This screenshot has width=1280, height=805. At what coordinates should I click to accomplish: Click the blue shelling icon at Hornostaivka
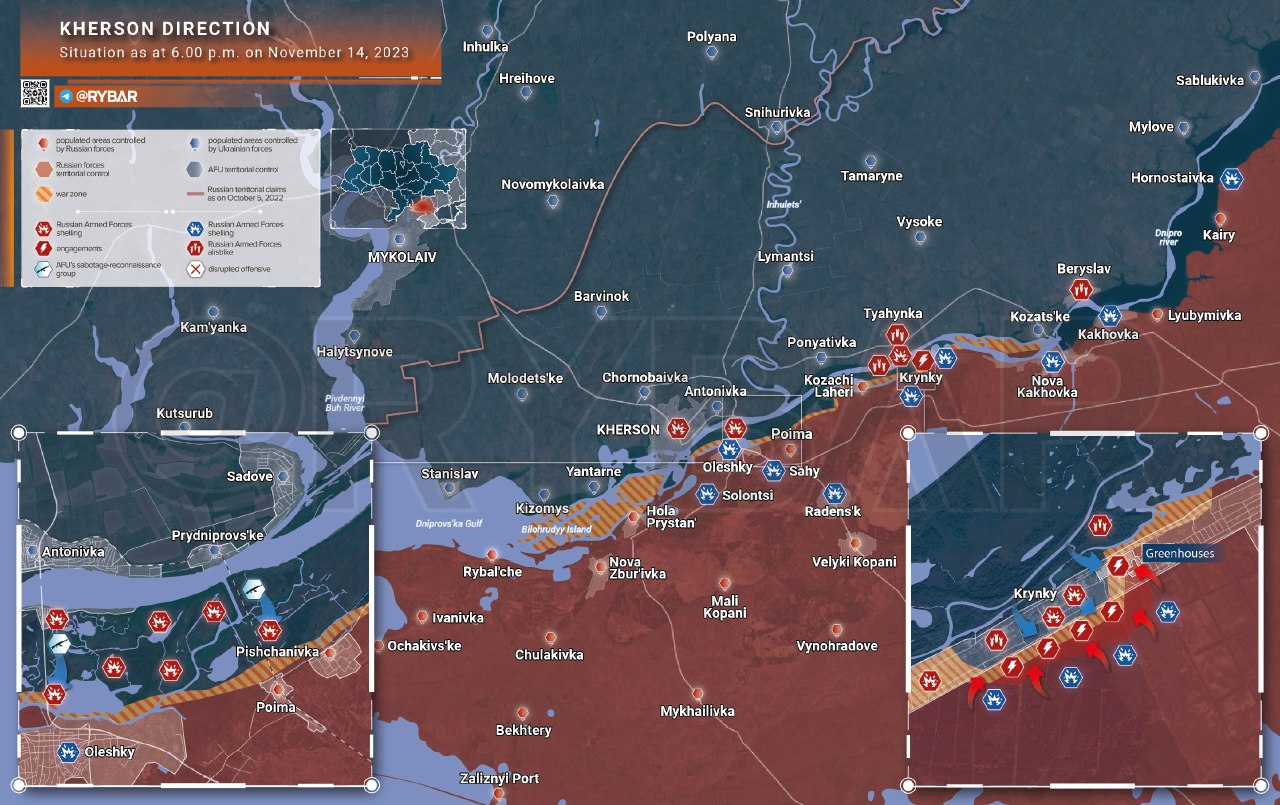pyautogui.click(x=1233, y=178)
